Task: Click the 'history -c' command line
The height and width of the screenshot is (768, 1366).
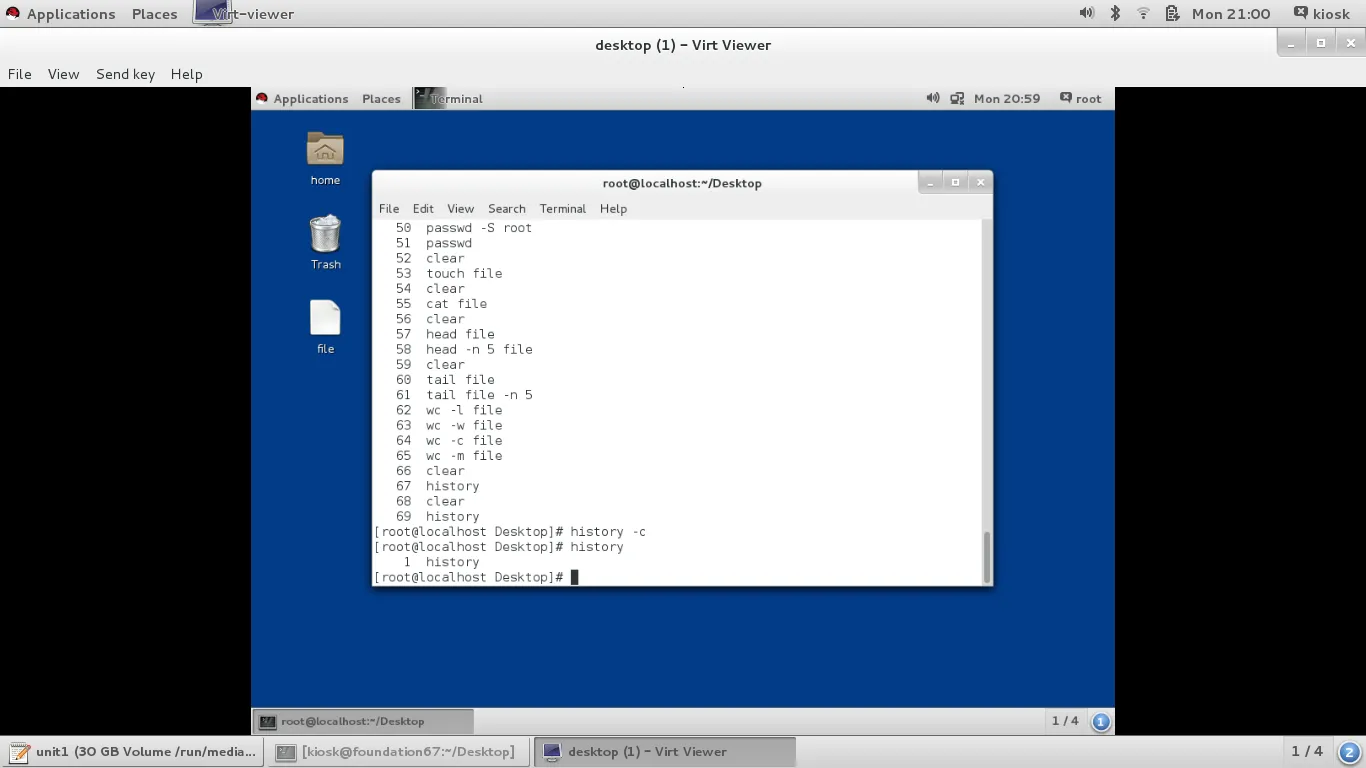Action: (608, 531)
